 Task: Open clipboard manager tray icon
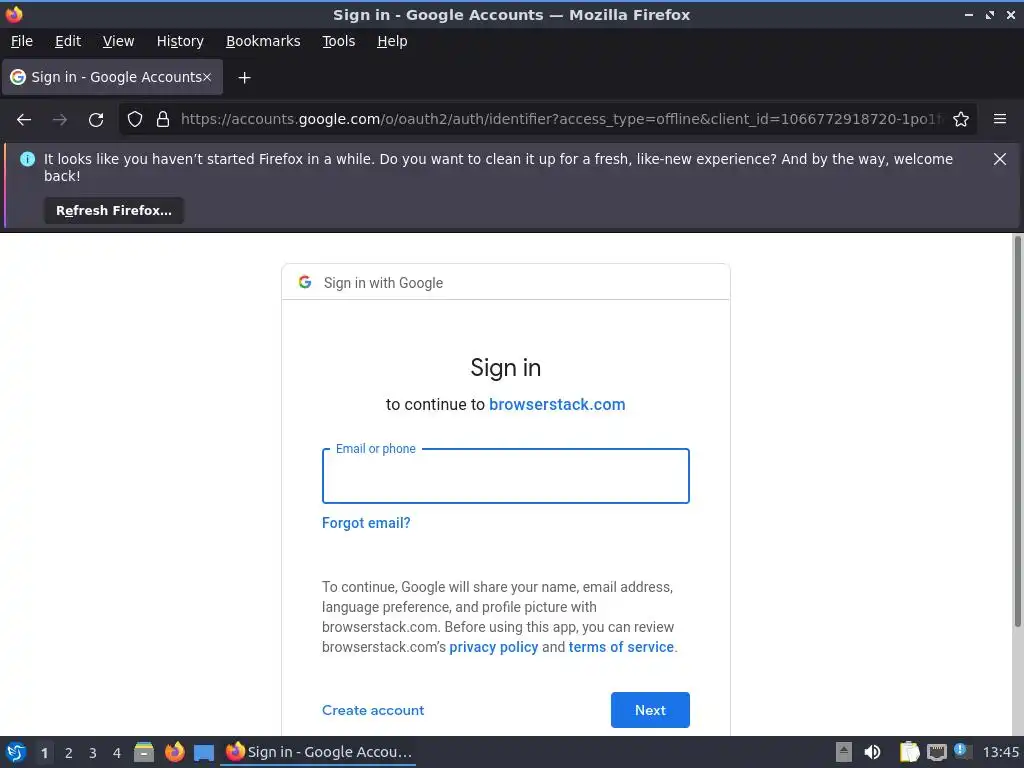point(909,752)
